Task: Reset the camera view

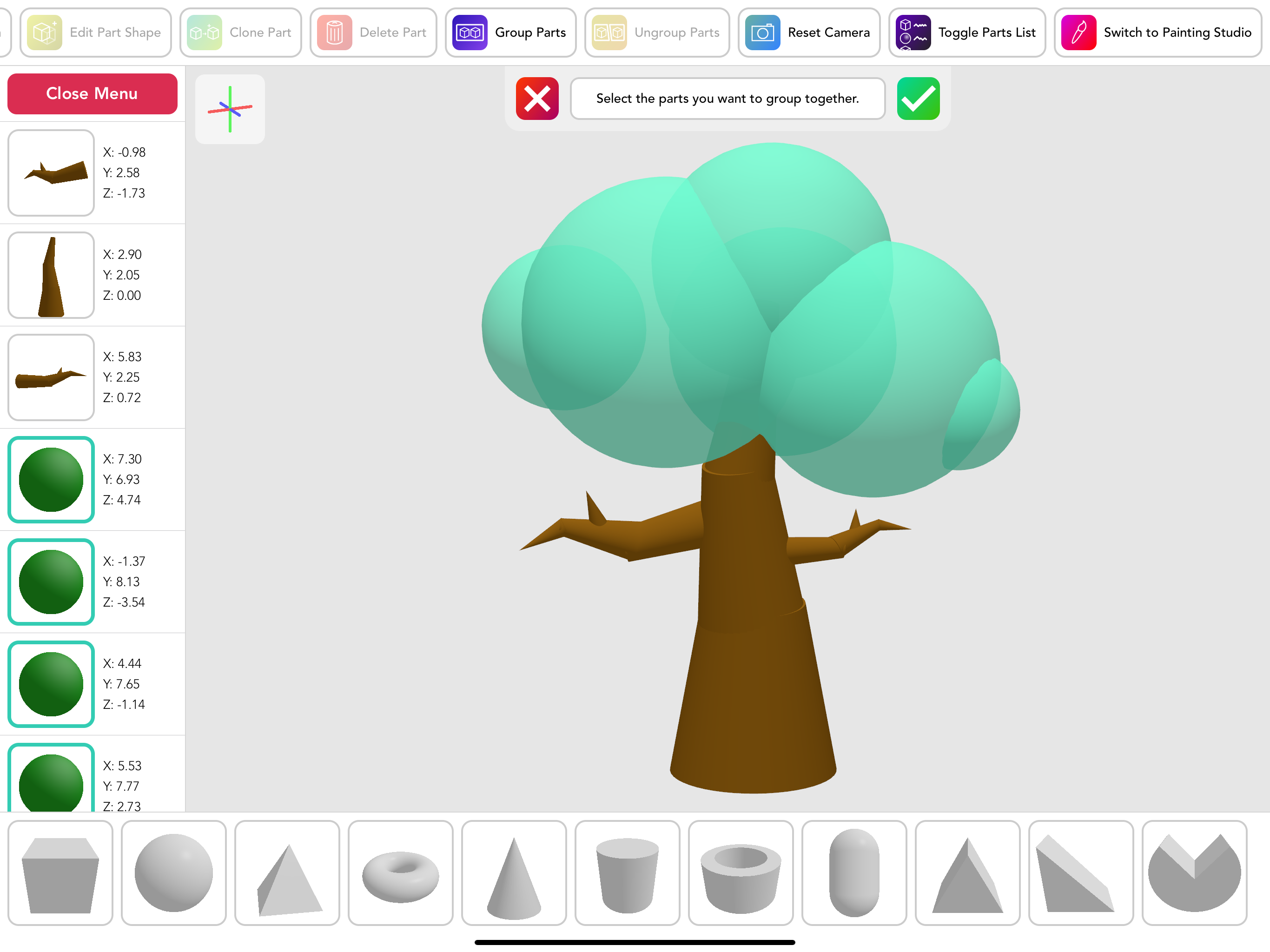Action: point(809,33)
